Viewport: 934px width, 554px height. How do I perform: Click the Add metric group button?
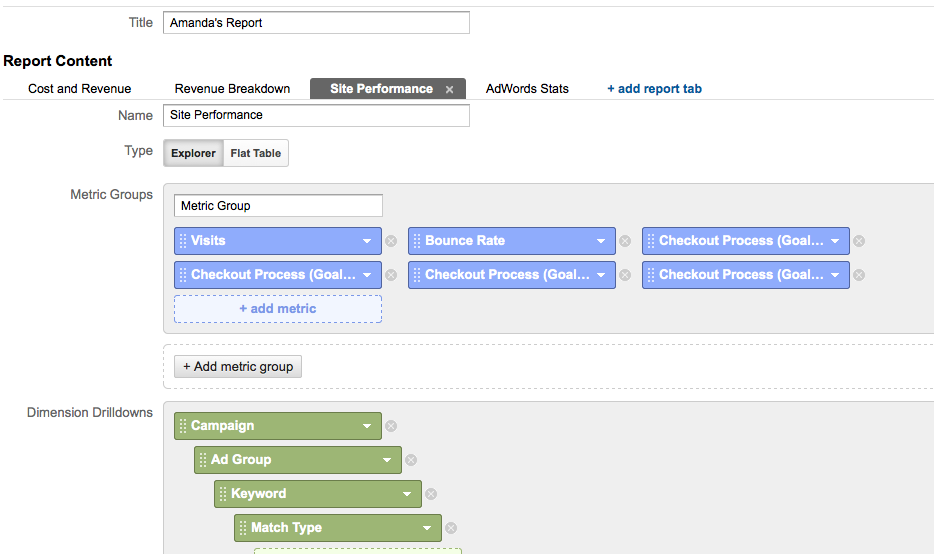click(x=238, y=366)
